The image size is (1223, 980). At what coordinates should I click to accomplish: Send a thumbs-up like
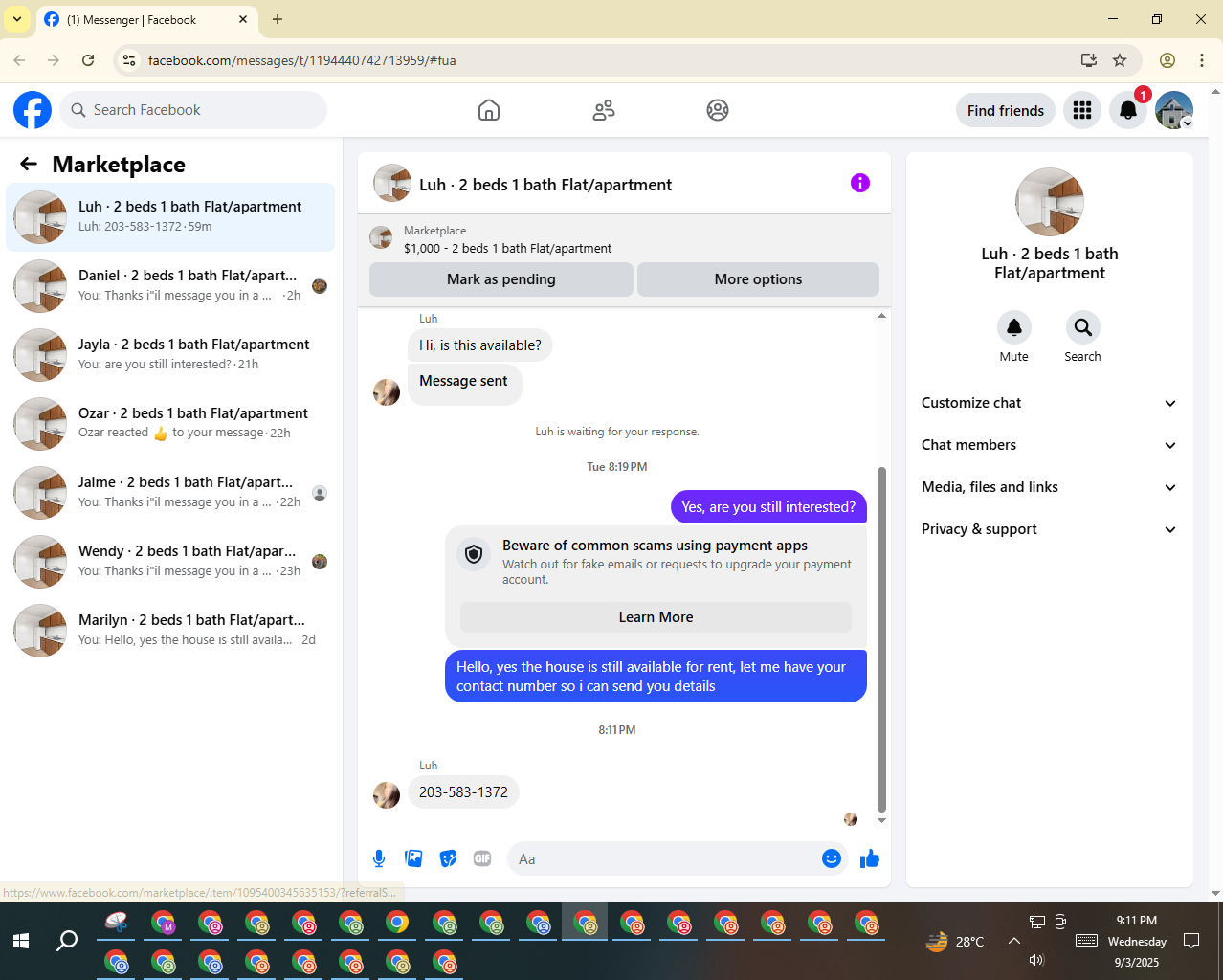pos(870,858)
